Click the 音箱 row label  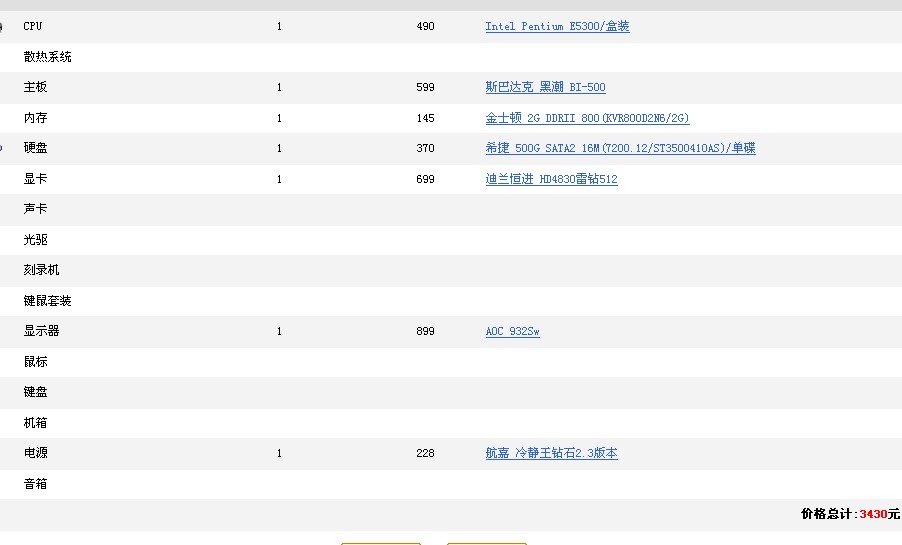tap(35, 484)
